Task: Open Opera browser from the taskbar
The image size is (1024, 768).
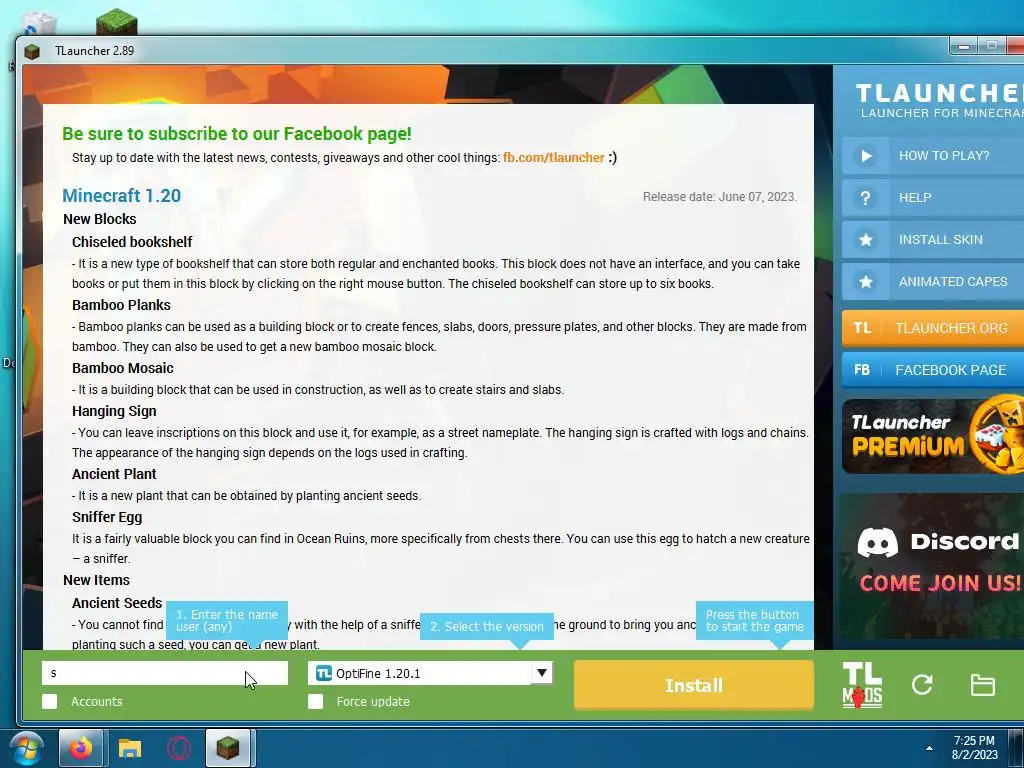Action: click(x=178, y=748)
